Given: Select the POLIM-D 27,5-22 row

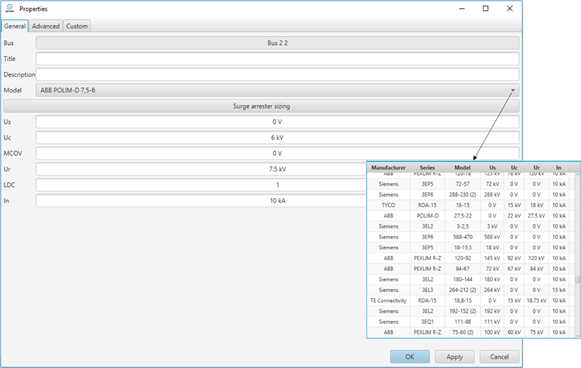Looking at the screenshot, I should pyautogui.click(x=471, y=216).
